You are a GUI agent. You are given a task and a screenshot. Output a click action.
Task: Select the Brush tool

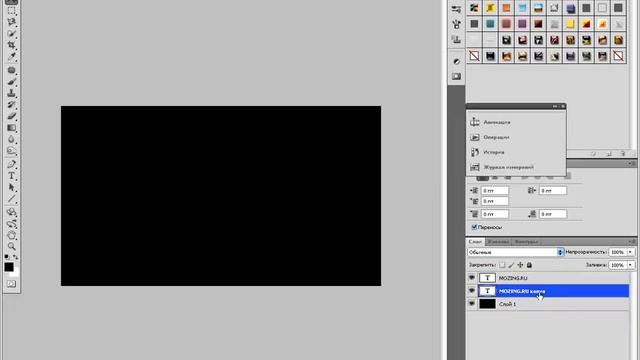(11, 82)
